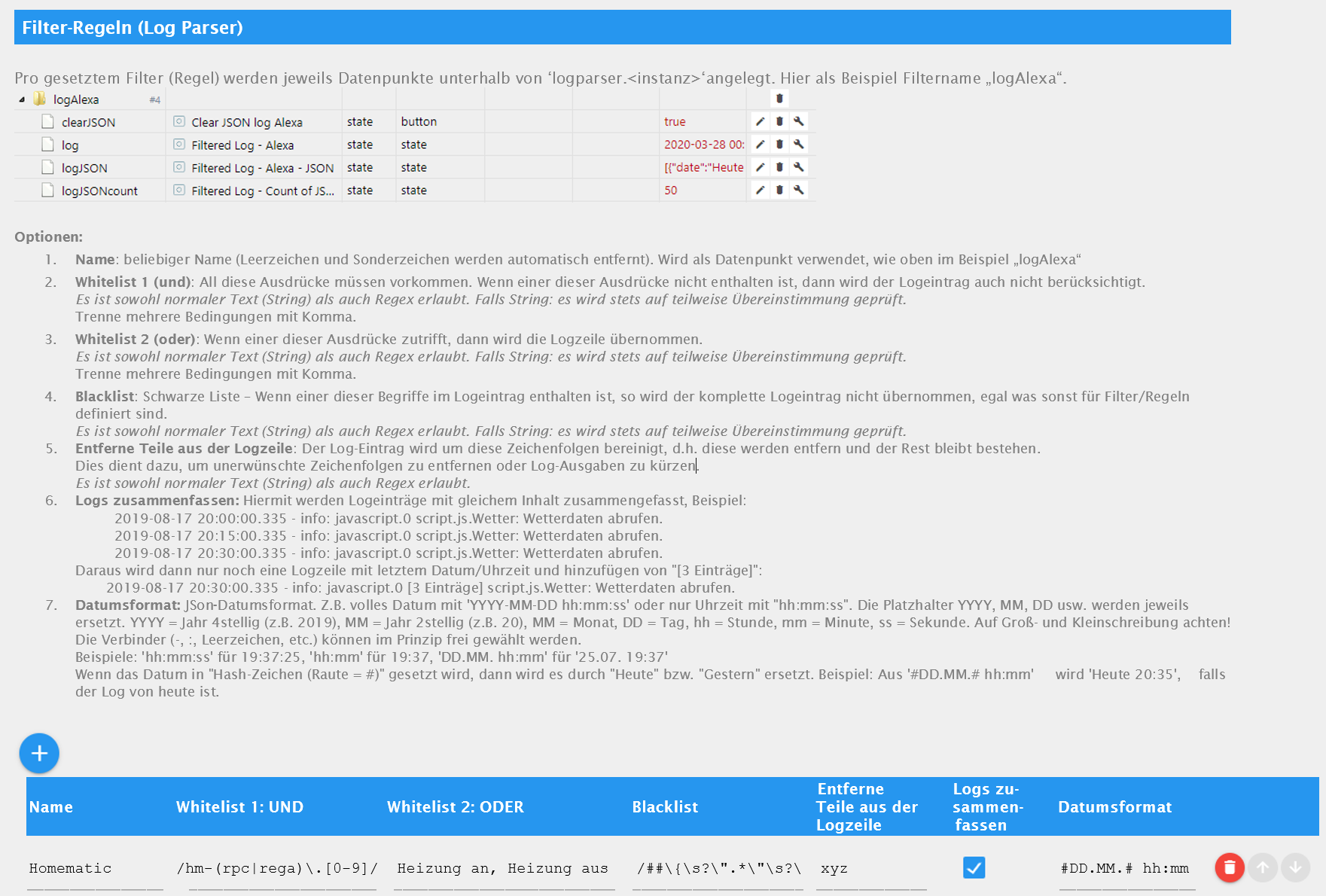The image size is (1326, 896).
Task: Edit the clearJSON datapoint with pencil icon
Action: [761, 121]
